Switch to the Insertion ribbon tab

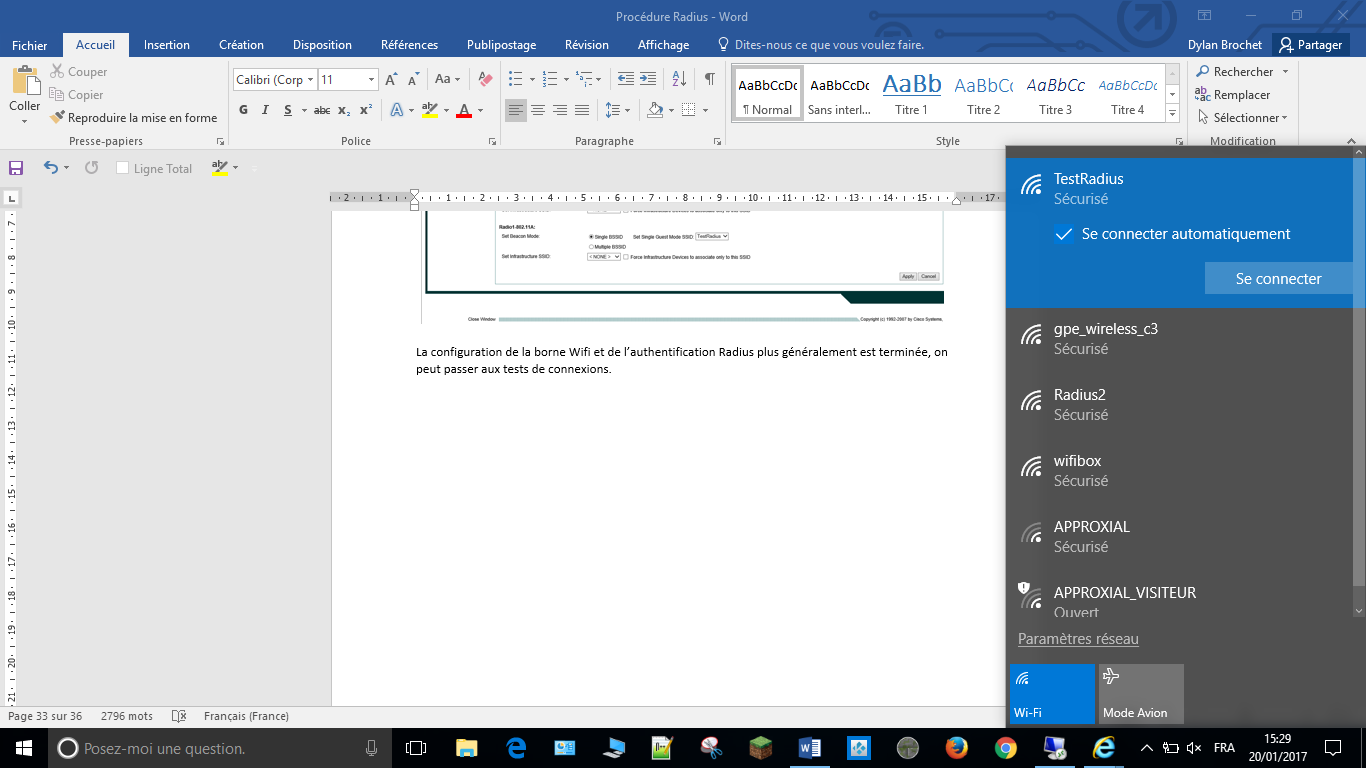(x=166, y=45)
